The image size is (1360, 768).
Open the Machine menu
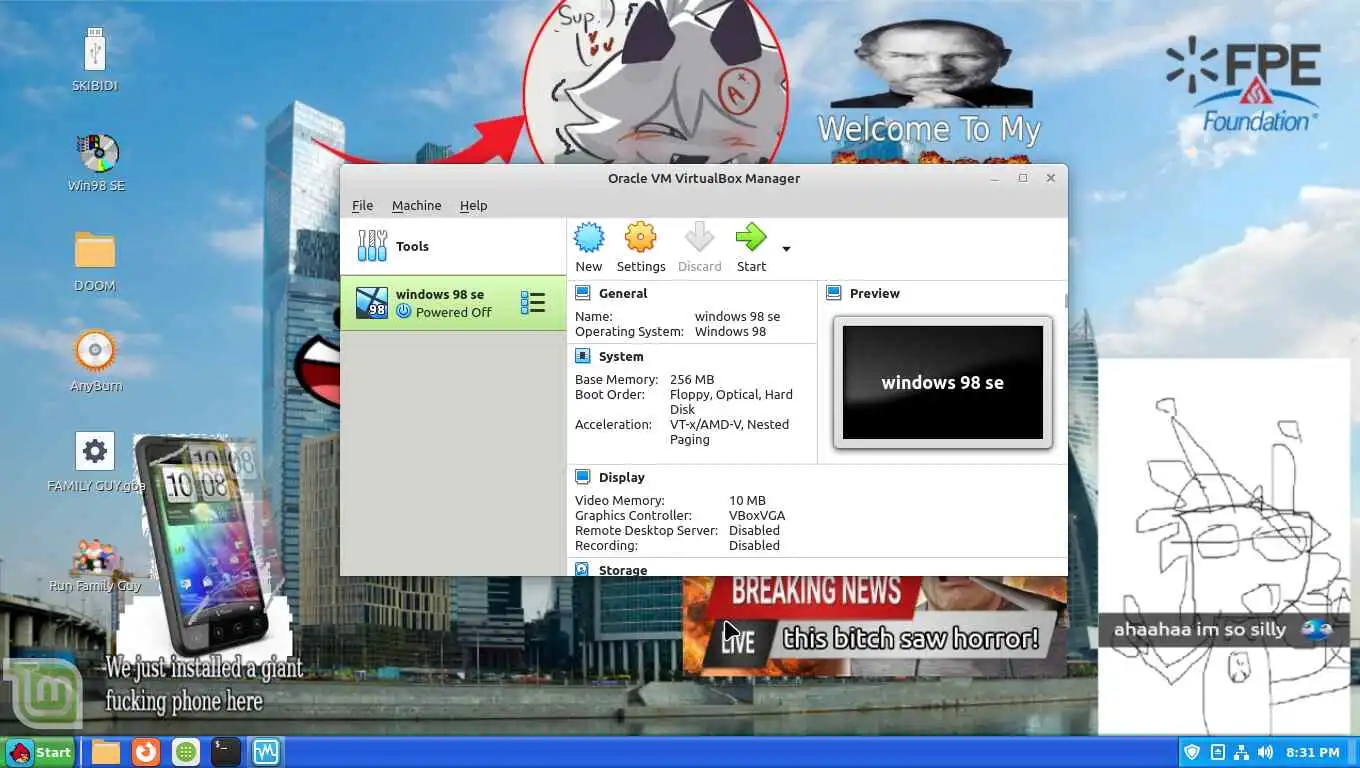tap(416, 205)
